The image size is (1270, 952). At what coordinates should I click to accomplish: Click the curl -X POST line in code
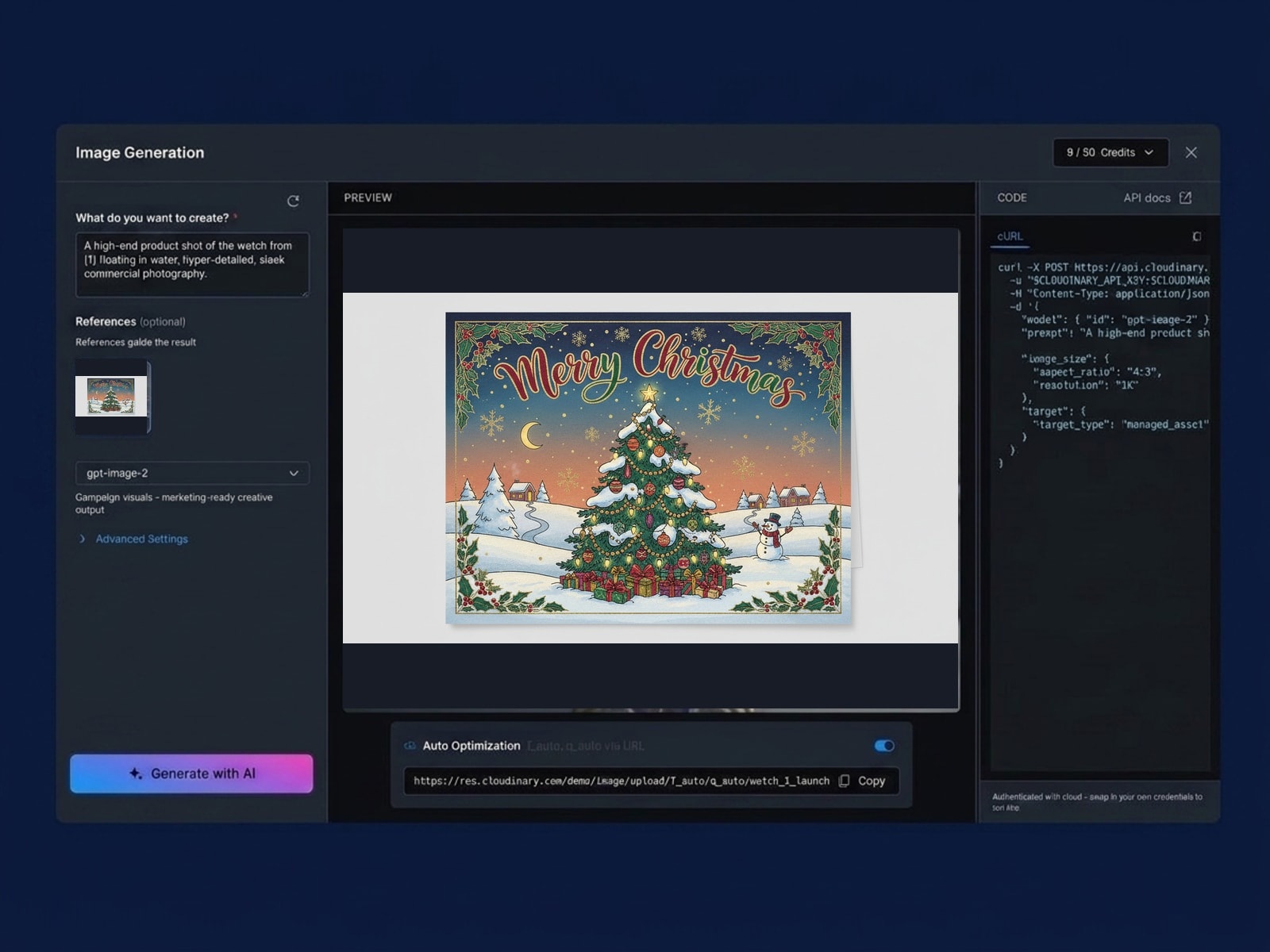click(x=1103, y=267)
